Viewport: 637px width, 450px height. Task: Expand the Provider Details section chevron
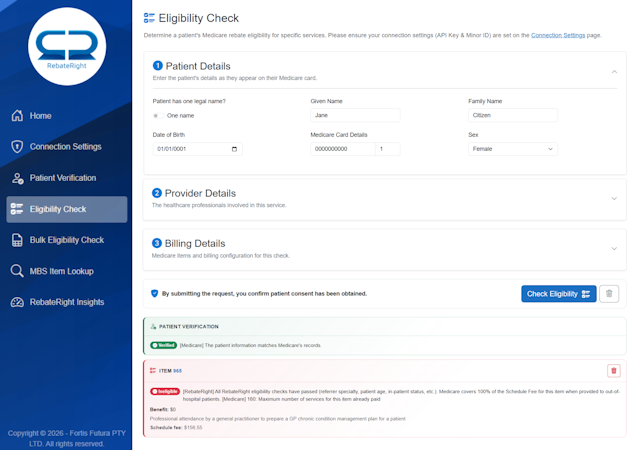pyautogui.click(x=614, y=199)
